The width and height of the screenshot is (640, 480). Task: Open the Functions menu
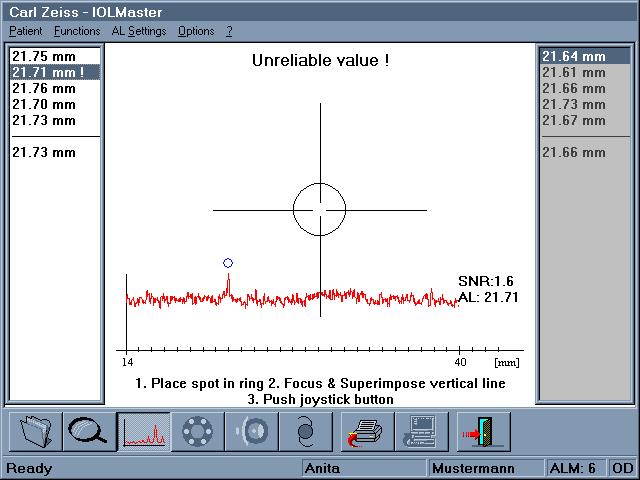point(77,31)
